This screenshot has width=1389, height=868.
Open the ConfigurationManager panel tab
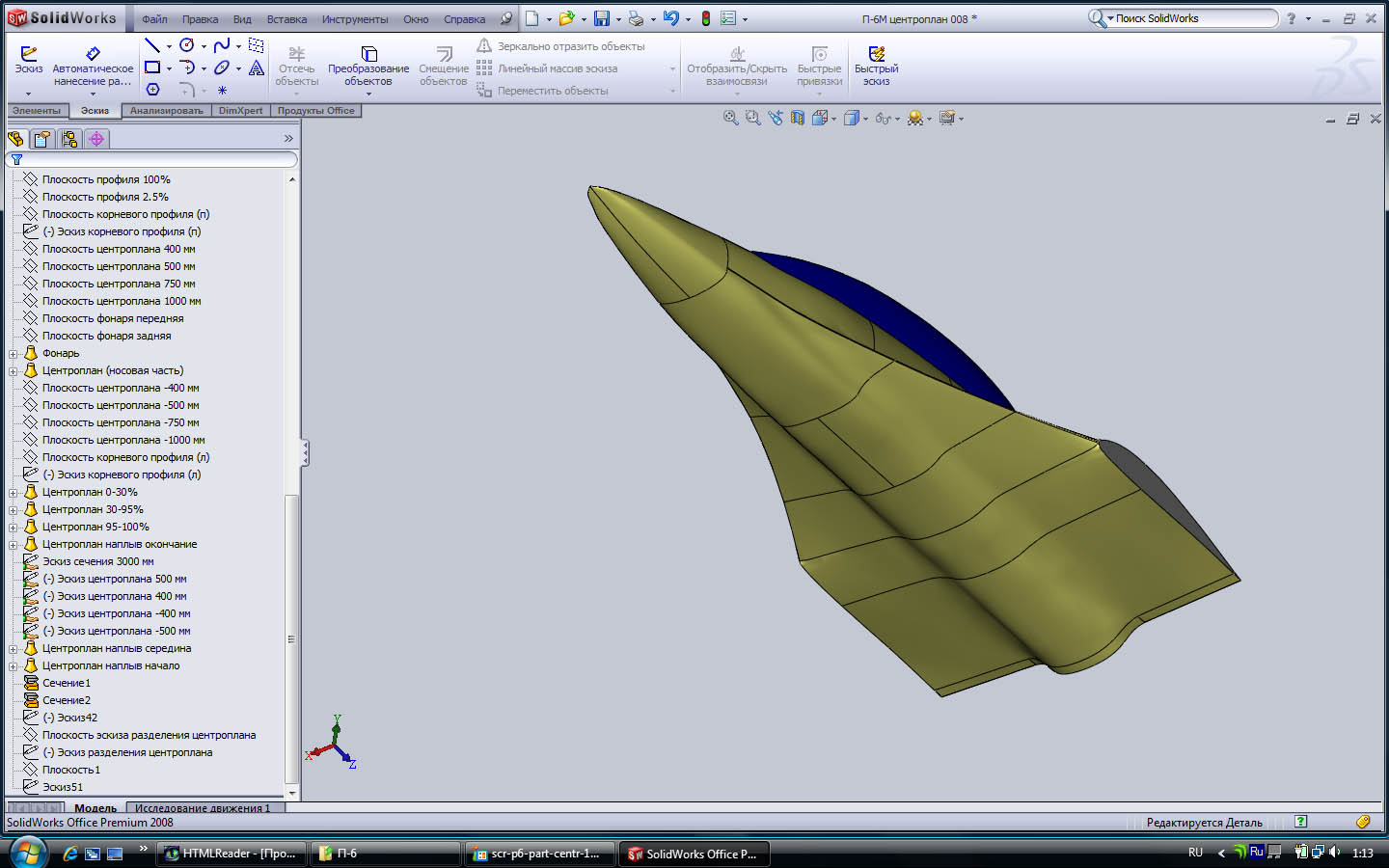69,139
